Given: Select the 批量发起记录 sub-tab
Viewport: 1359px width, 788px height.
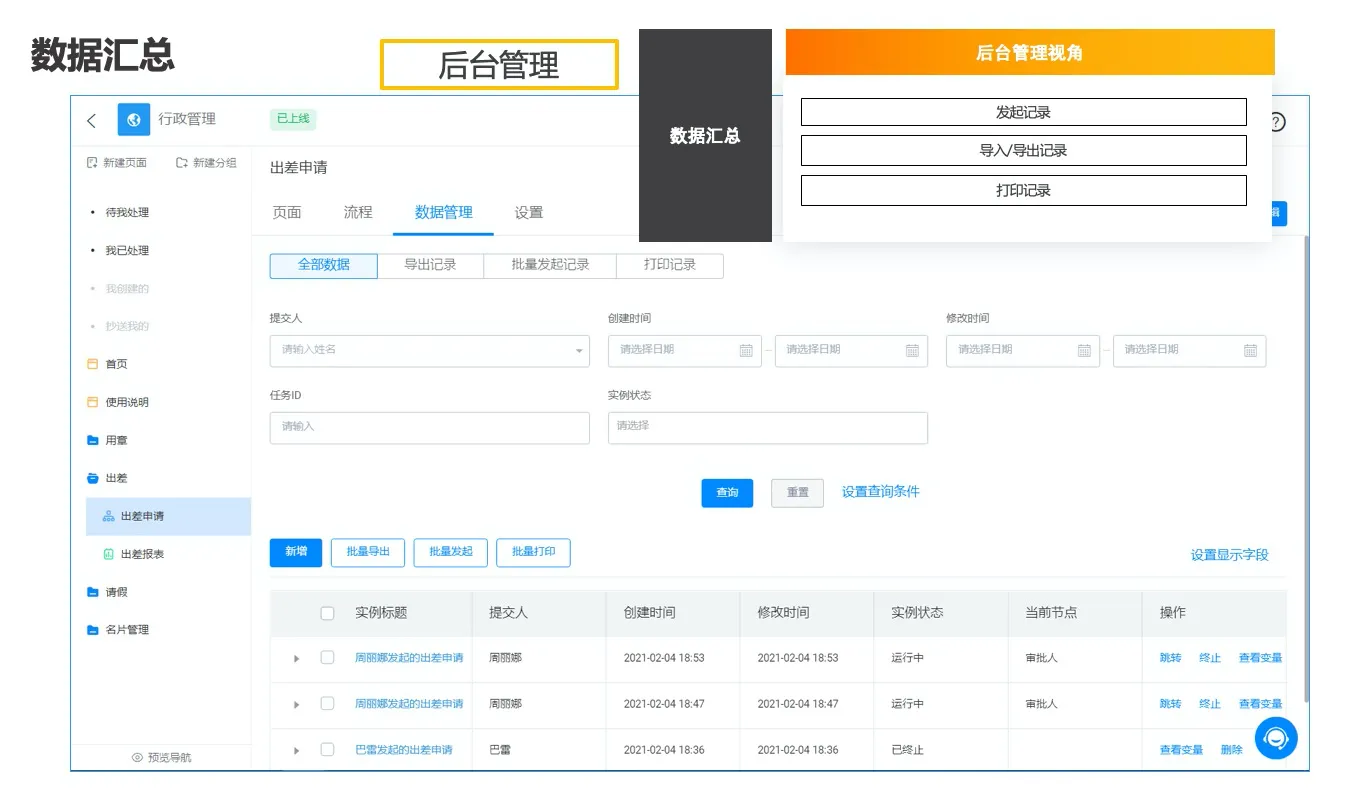Looking at the screenshot, I should (x=550, y=265).
